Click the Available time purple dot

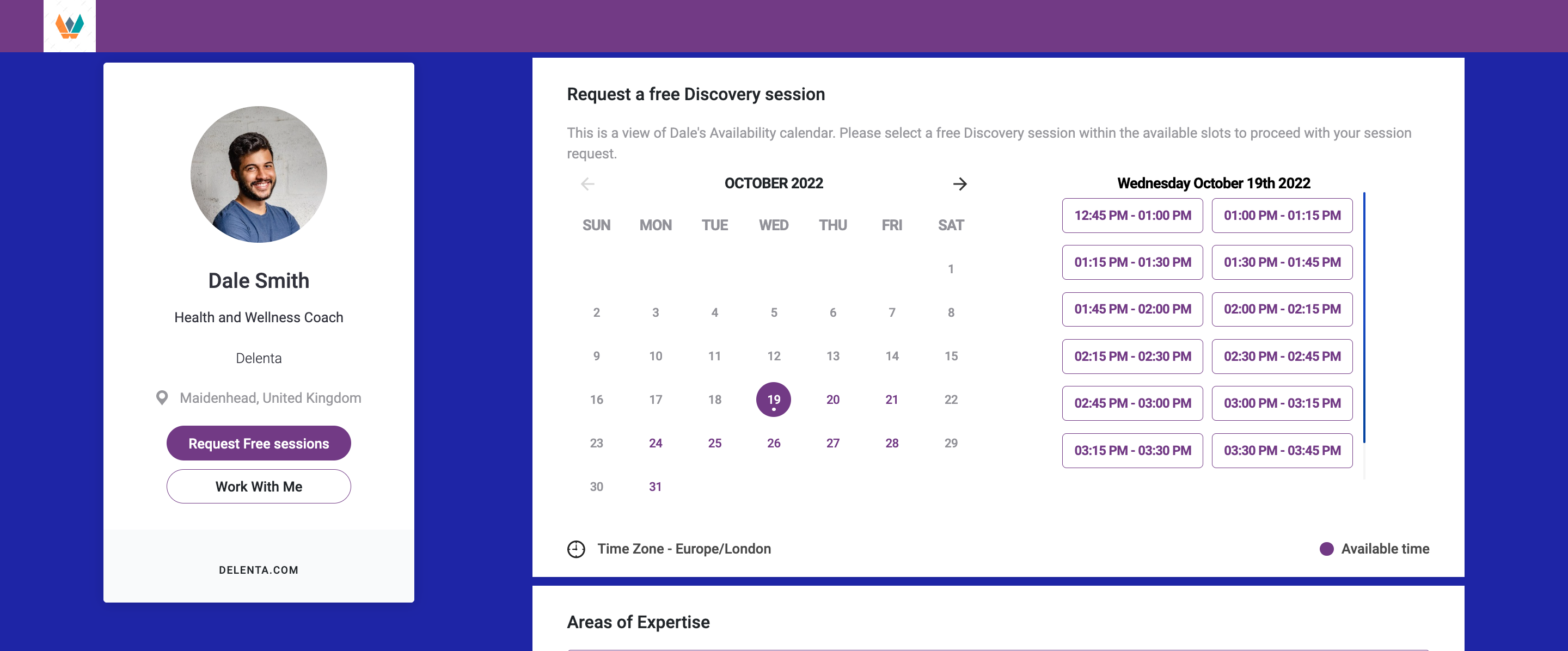point(1326,549)
